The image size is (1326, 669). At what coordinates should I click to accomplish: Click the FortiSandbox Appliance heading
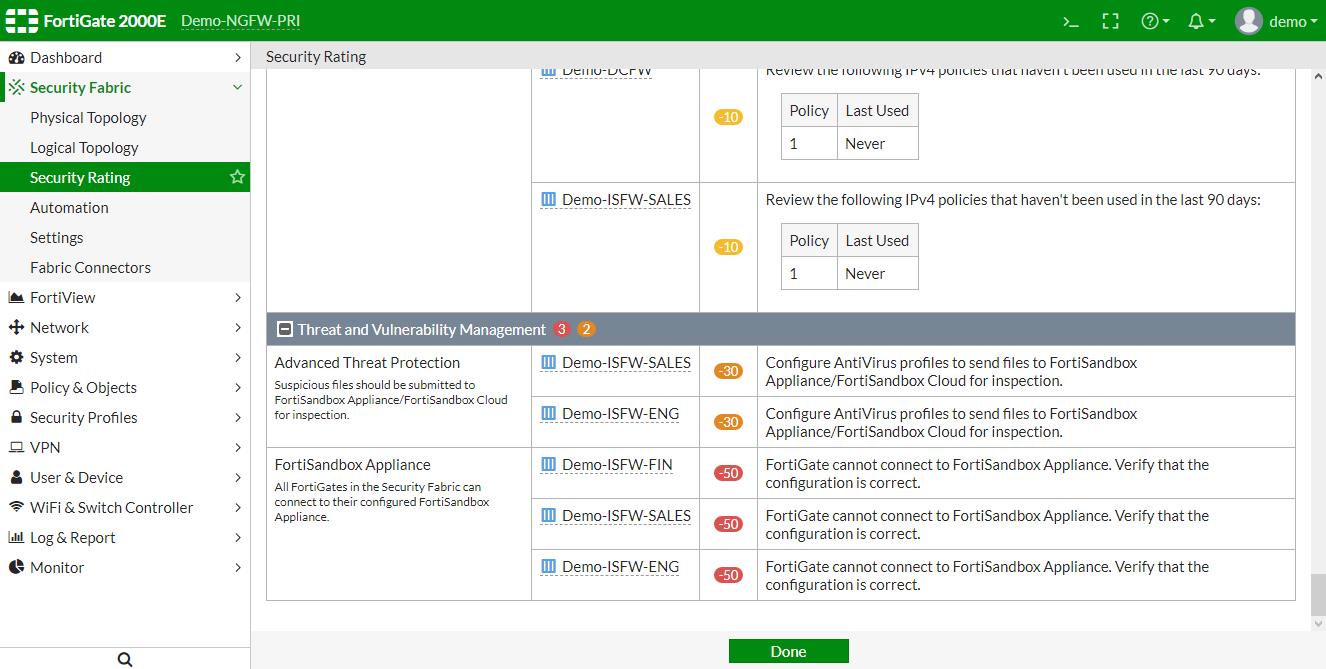pyautogui.click(x=353, y=465)
